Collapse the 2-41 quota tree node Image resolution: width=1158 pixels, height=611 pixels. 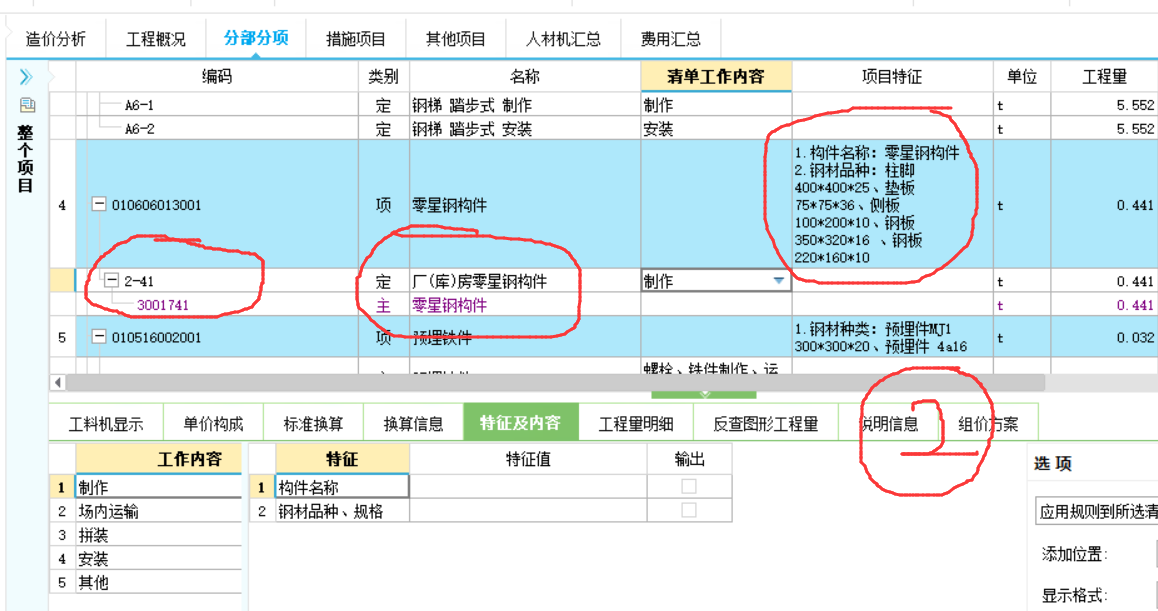point(111,280)
